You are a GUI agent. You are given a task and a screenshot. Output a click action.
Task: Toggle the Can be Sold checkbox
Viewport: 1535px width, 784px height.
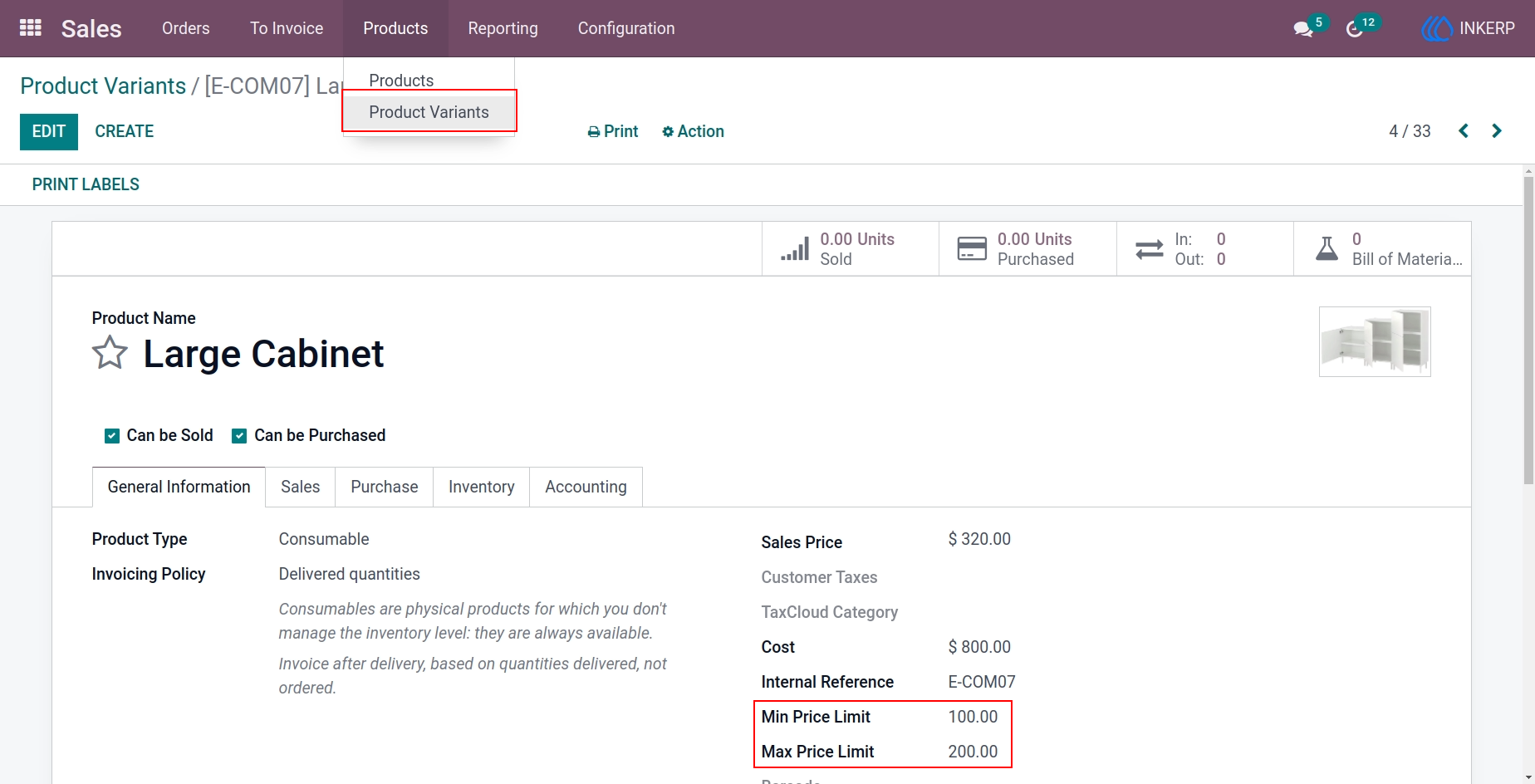coord(112,436)
